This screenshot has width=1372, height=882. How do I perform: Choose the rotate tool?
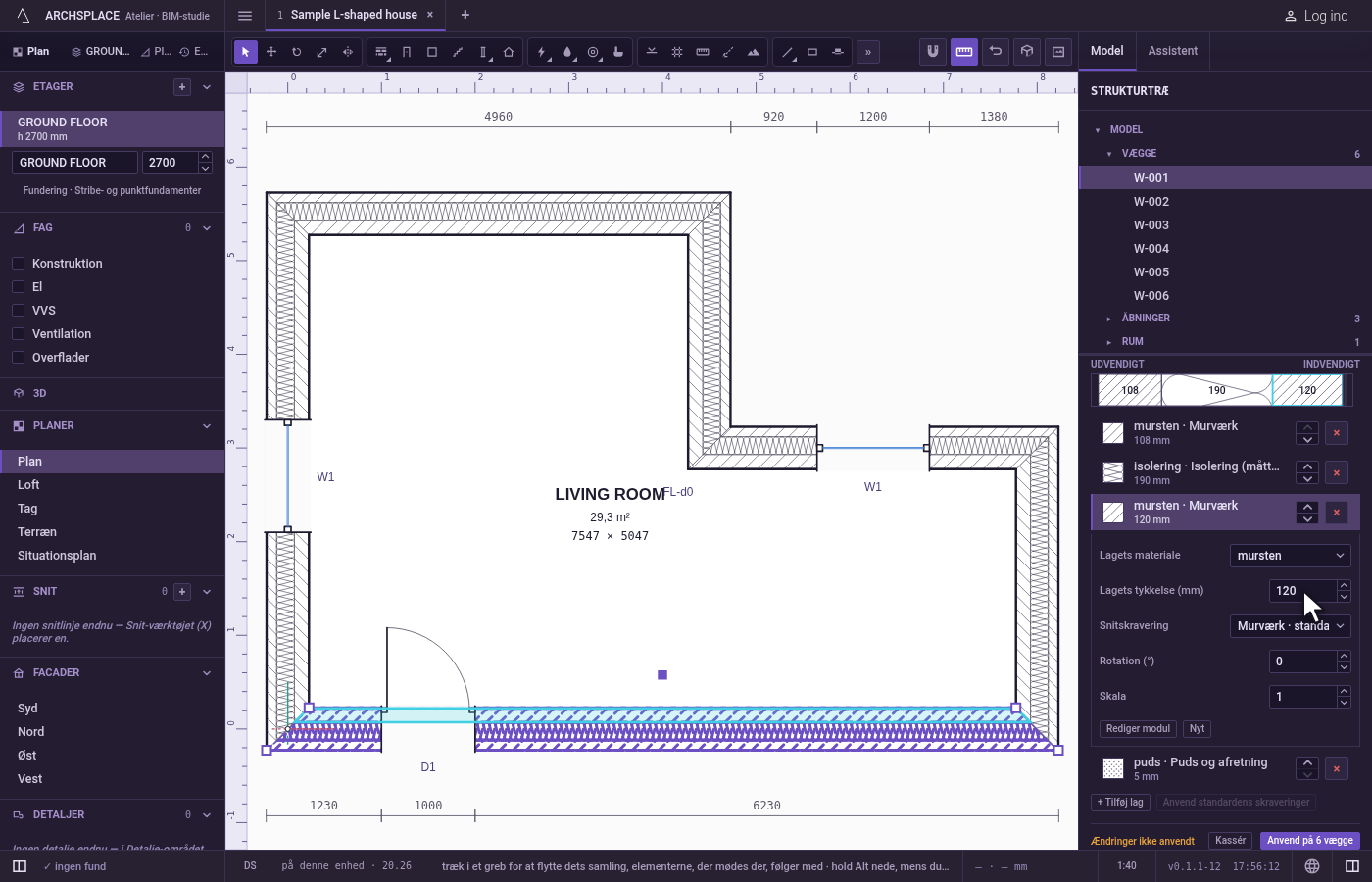[297, 52]
